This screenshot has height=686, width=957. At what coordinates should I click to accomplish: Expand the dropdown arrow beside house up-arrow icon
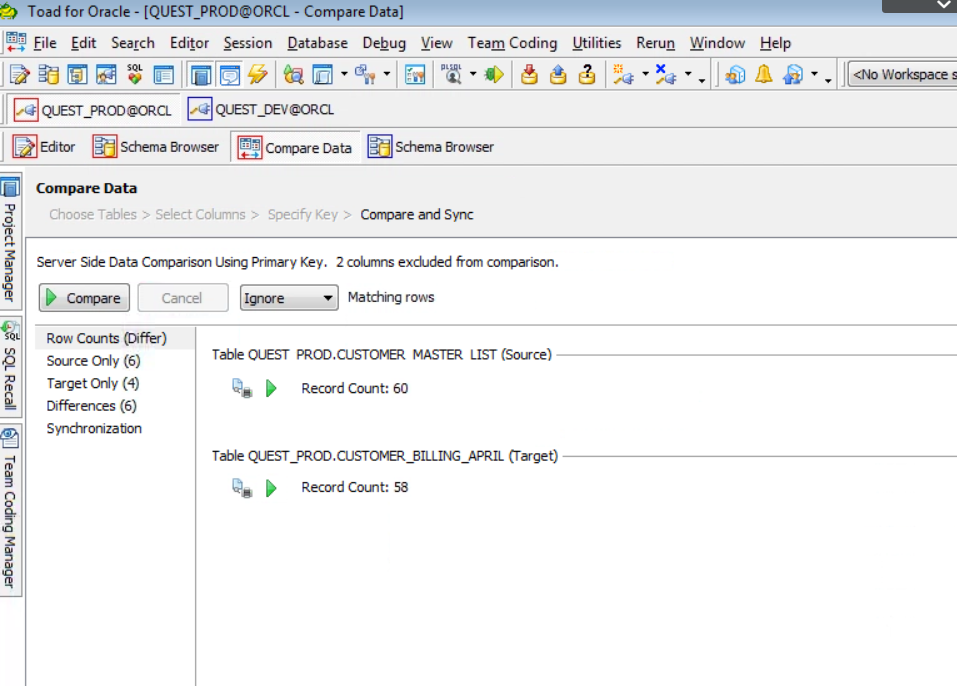click(x=814, y=74)
